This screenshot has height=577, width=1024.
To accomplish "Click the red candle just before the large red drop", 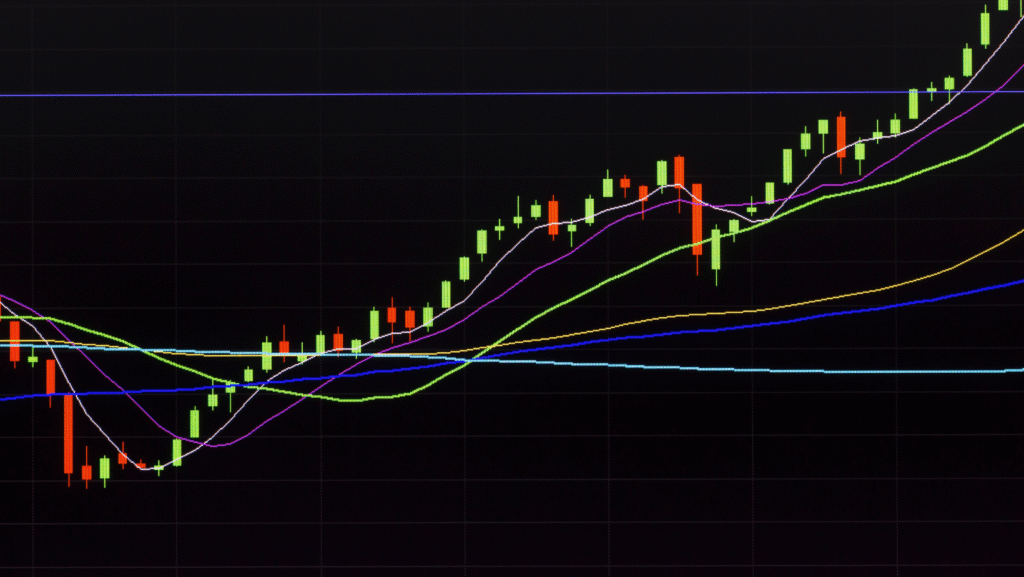I will click(x=679, y=171).
